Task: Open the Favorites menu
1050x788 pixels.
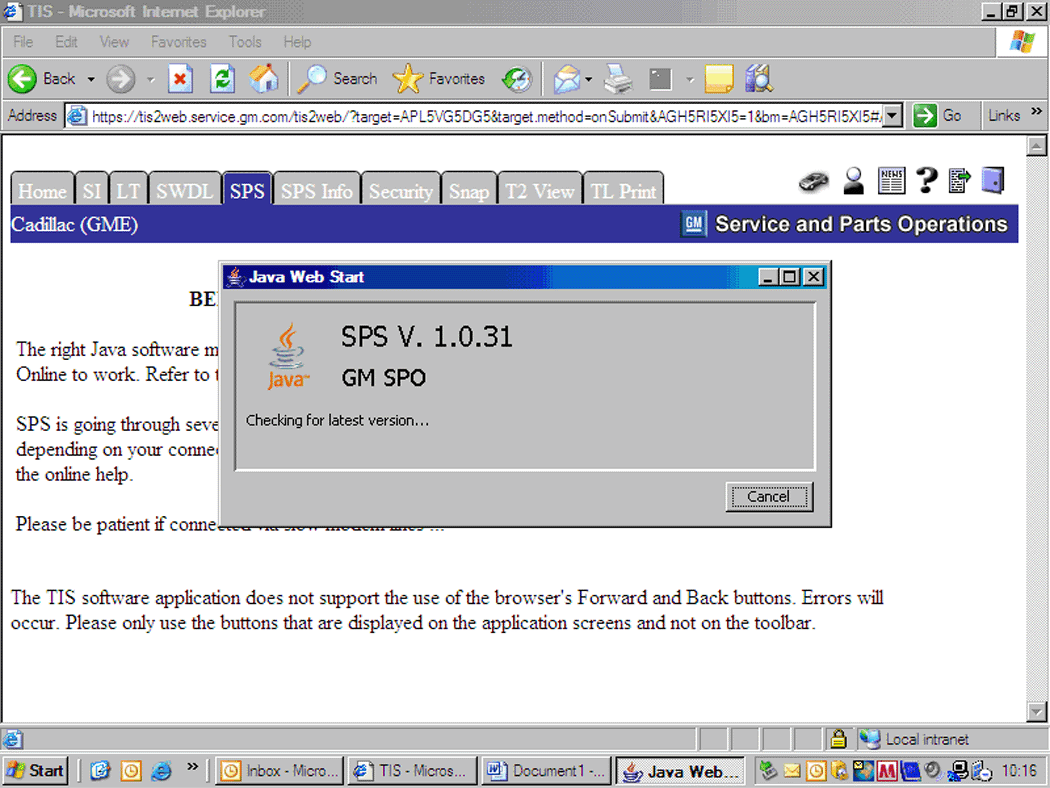Action: click(x=178, y=42)
